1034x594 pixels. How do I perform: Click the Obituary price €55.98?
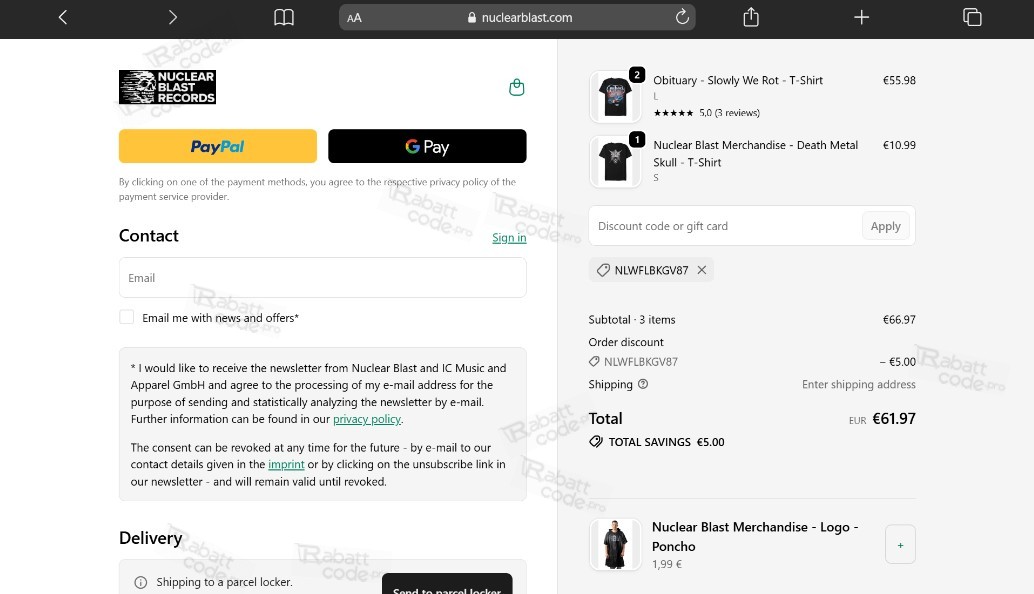click(899, 80)
